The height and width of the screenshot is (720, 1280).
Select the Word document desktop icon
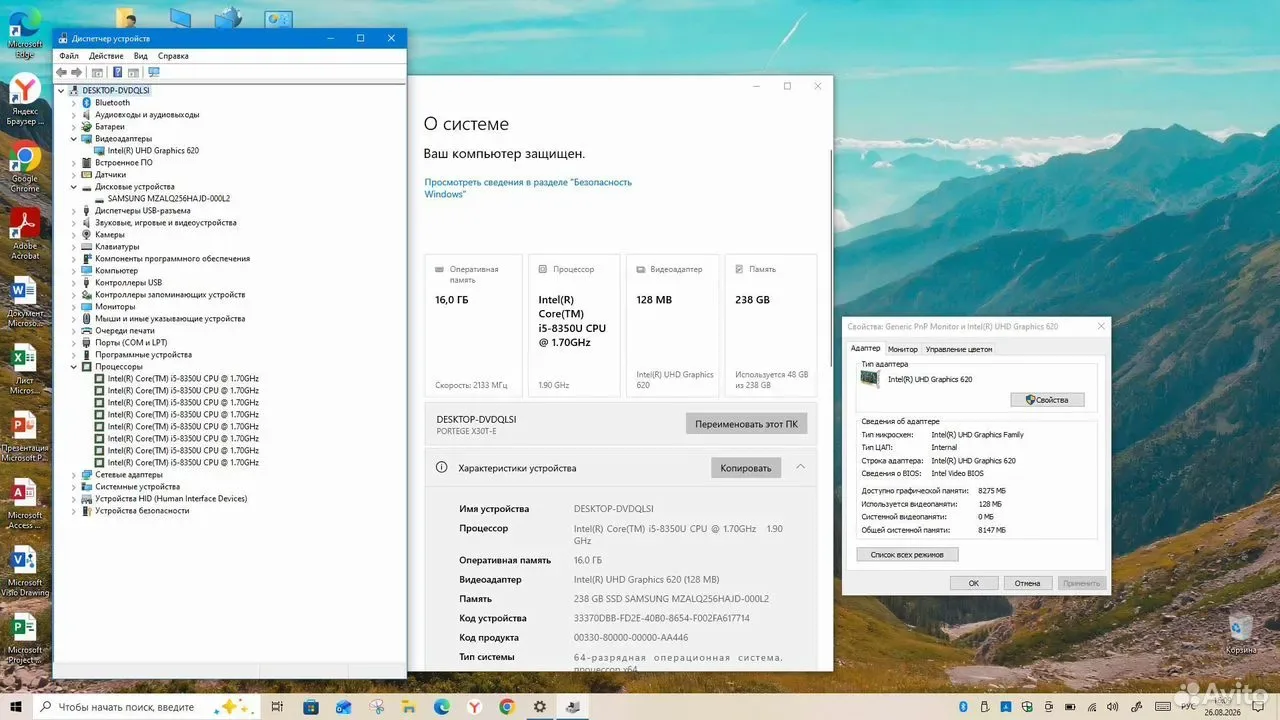[25, 302]
